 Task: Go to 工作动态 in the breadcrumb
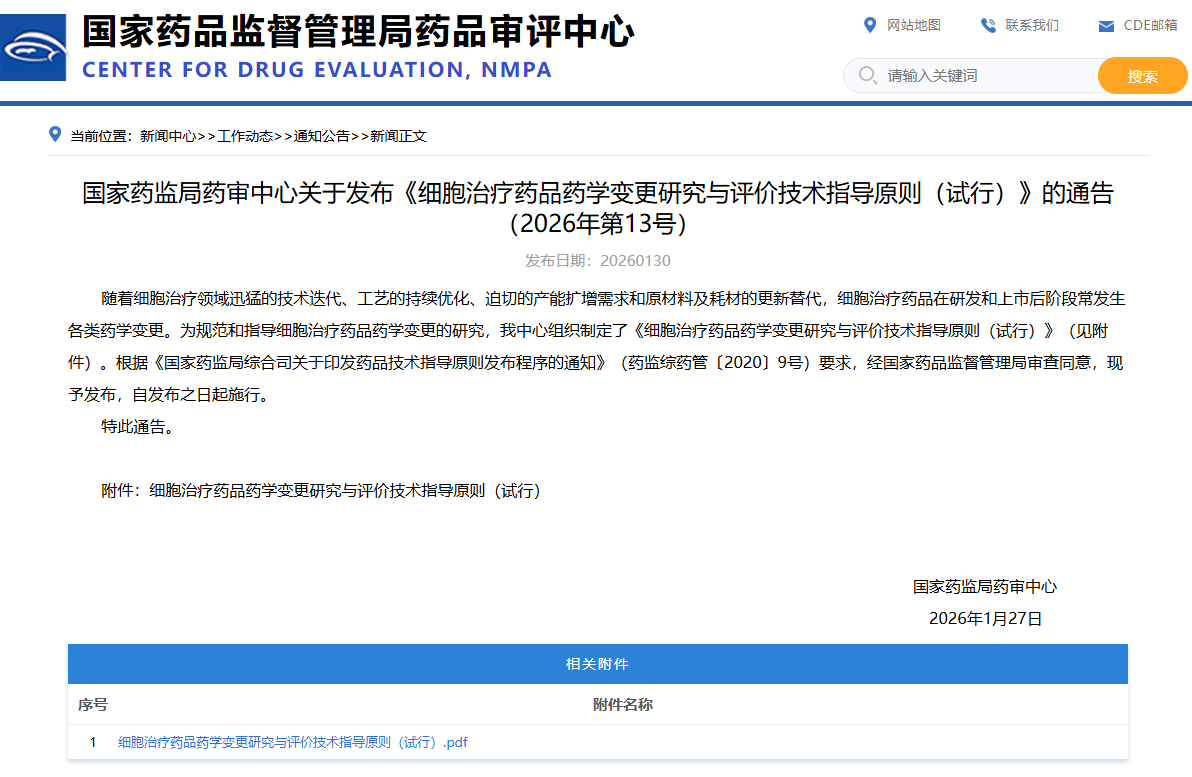click(x=245, y=136)
